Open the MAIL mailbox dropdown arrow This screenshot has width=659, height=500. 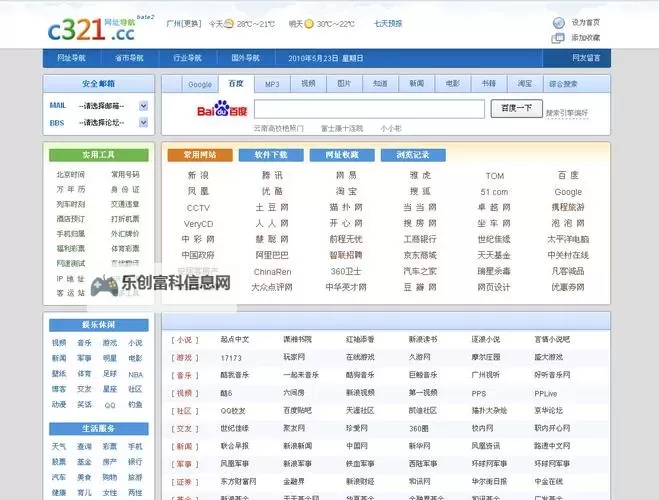tap(143, 106)
